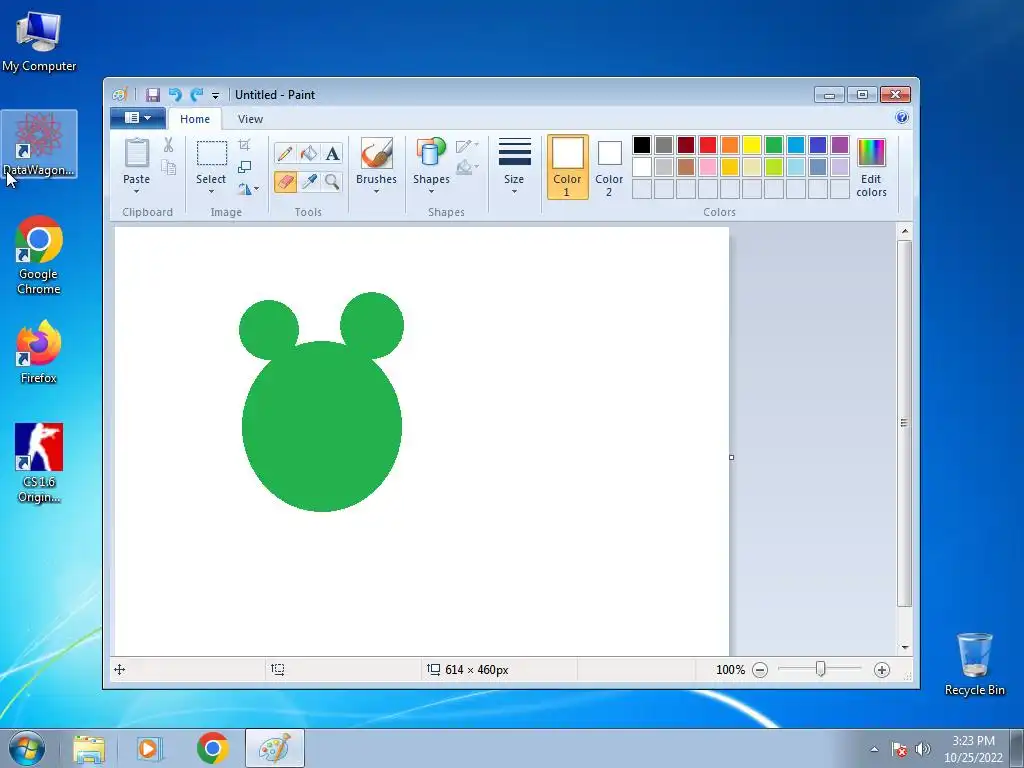This screenshot has width=1024, height=768.
Task: Click the zoom out minus button
Action: pos(760,670)
